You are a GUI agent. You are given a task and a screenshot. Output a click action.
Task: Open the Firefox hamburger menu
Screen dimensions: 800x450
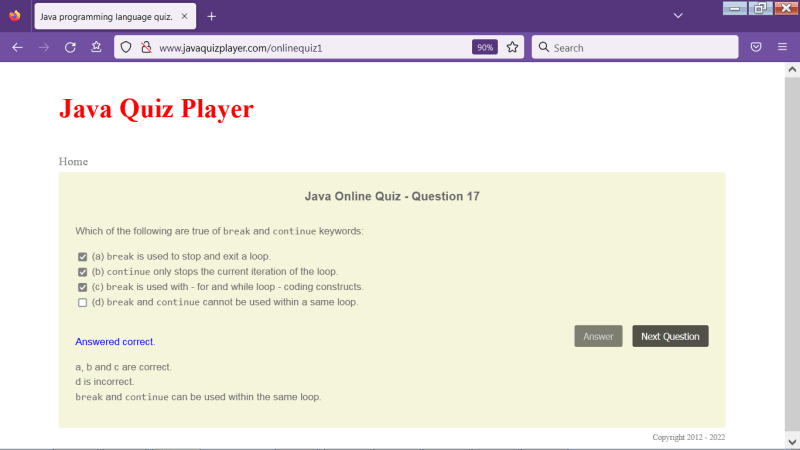tap(782, 47)
